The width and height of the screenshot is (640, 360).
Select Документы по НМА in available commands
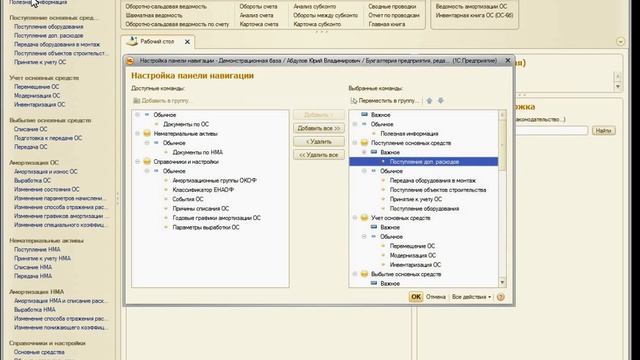198,152
